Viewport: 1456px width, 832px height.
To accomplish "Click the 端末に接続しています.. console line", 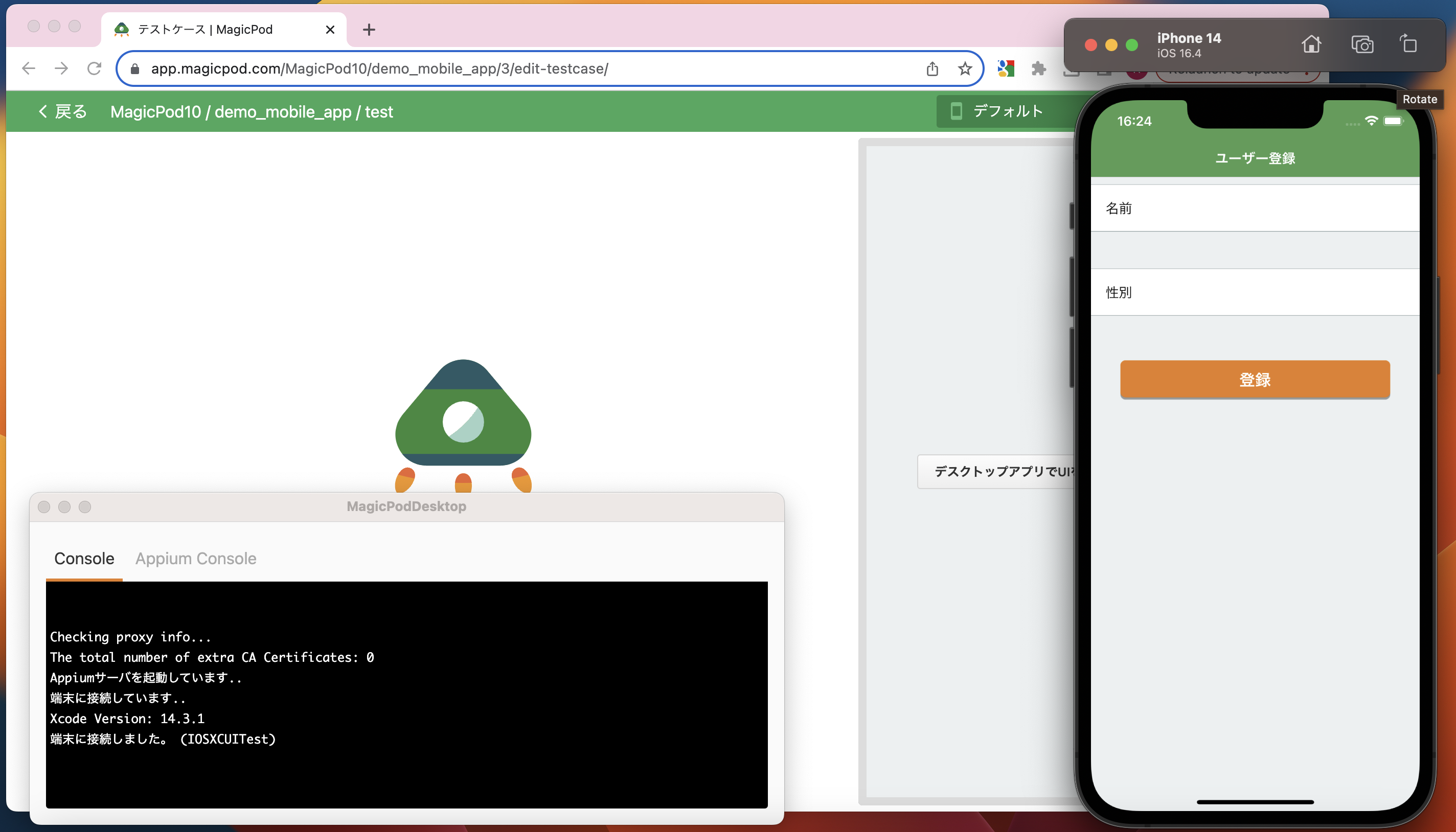I will [118, 698].
